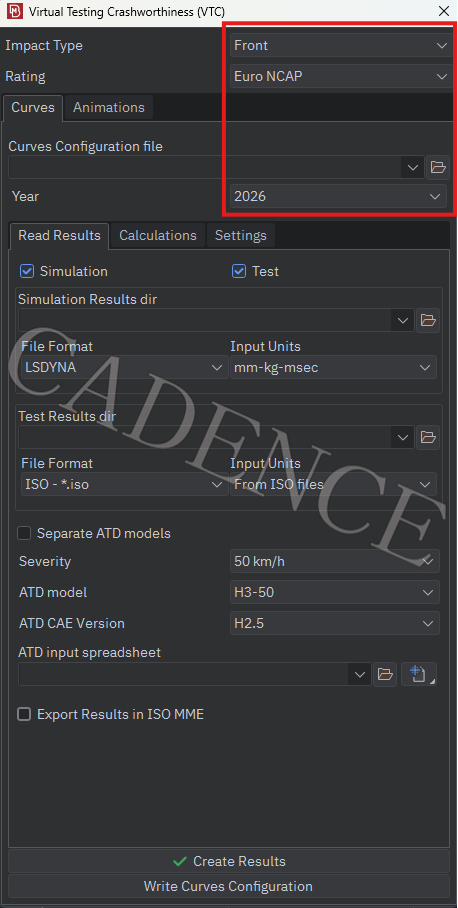Expand the Year dropdown set to 2026
Viewport: 458px width, 908px height.
pos(338,196)
